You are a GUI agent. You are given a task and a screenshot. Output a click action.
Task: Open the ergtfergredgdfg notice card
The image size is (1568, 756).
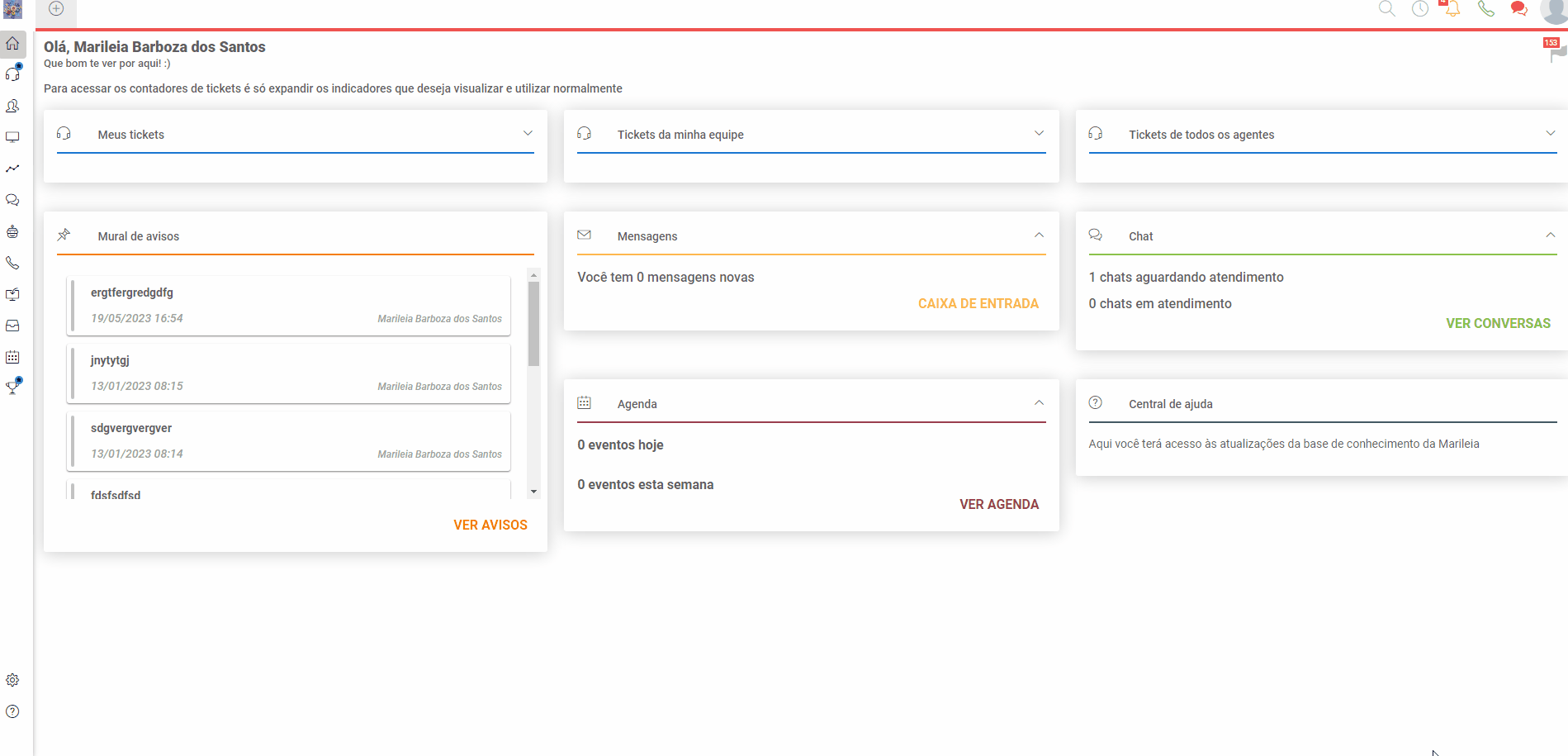tap(288, 306)
